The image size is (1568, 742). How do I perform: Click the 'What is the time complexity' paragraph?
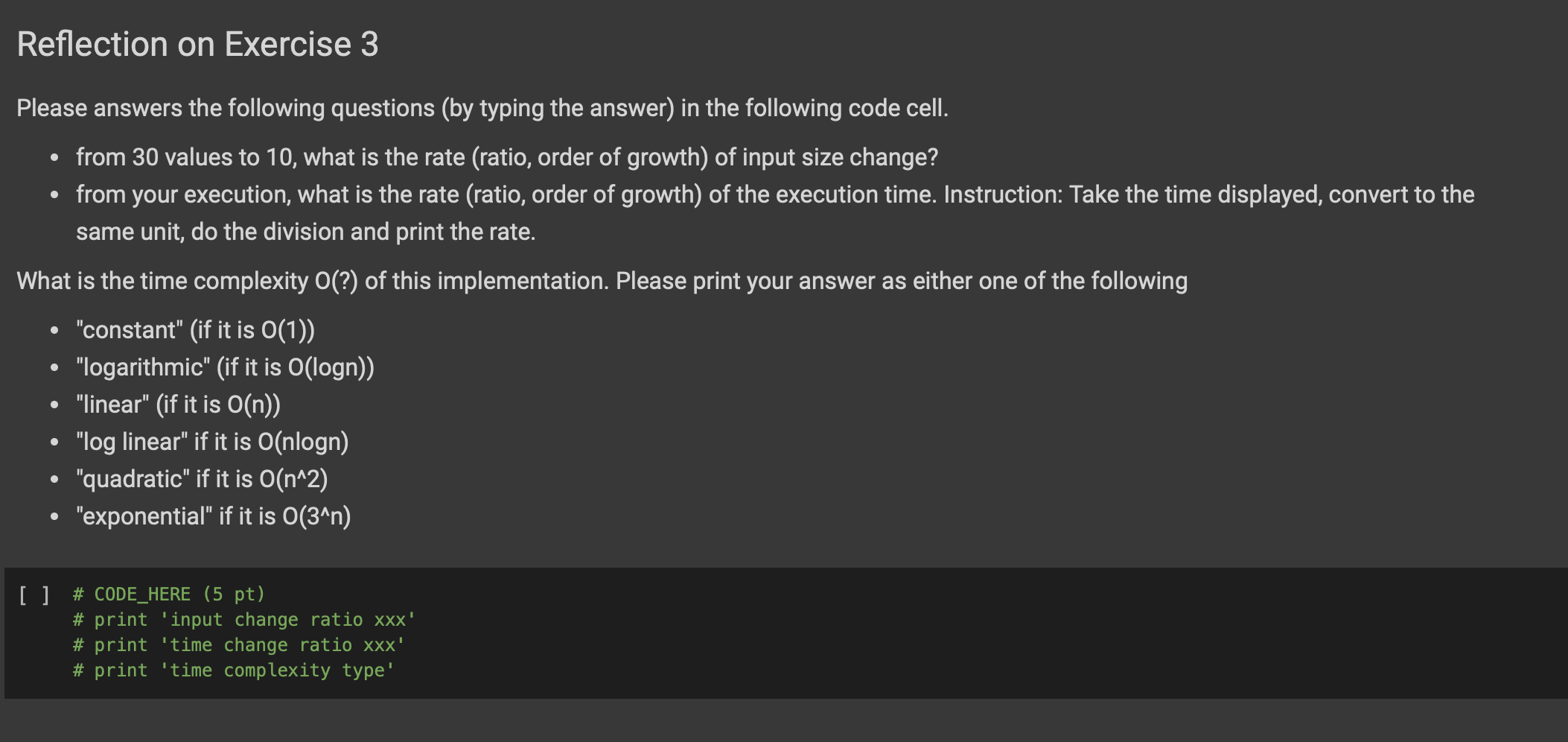[x=602, y=281]
